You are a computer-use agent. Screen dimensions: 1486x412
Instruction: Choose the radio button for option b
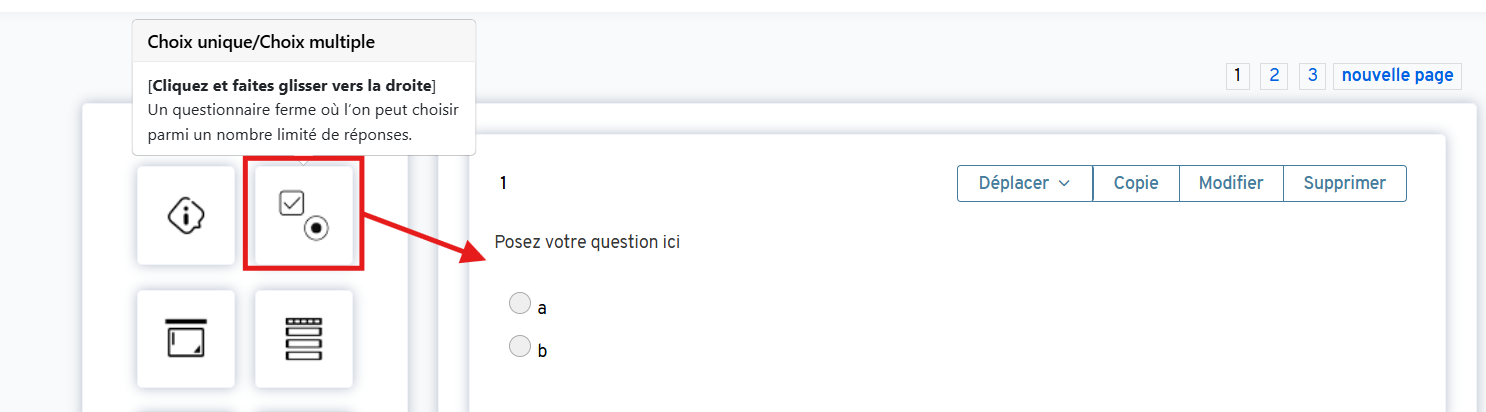[x=520, y=346]
